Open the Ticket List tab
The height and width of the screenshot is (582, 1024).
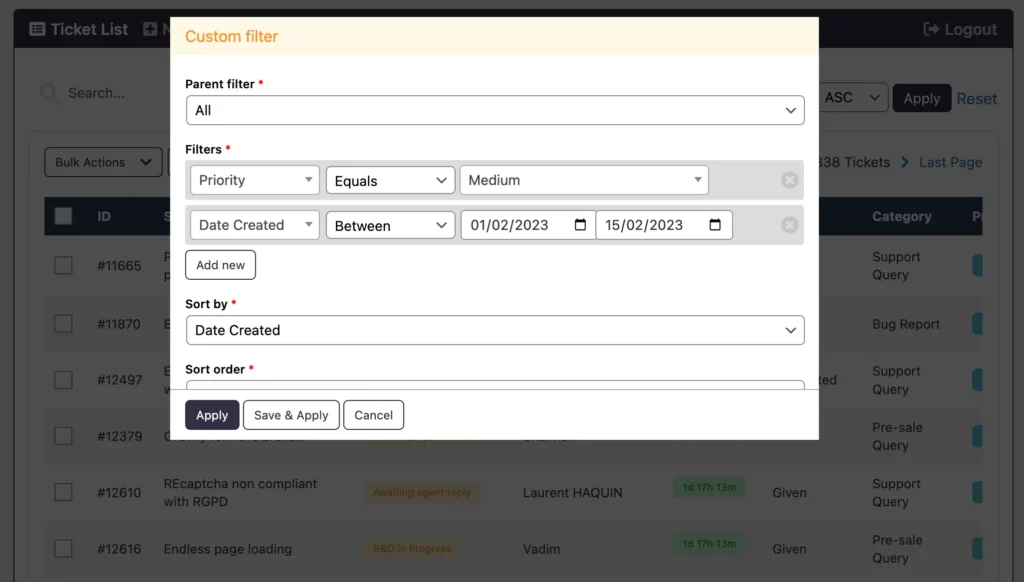[x=88, y=29]
